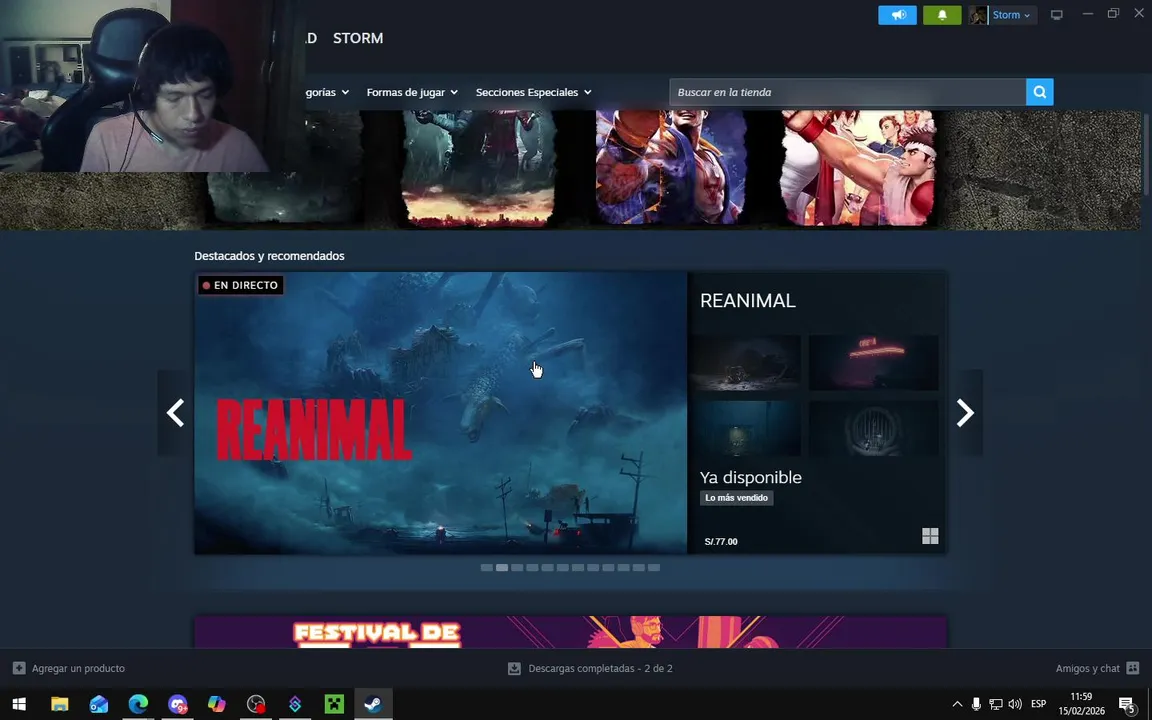The height and width of the screenshot is (720, 1152).
Task: Expand the Storm account dropdown
Action: (x=1011, y=15)
